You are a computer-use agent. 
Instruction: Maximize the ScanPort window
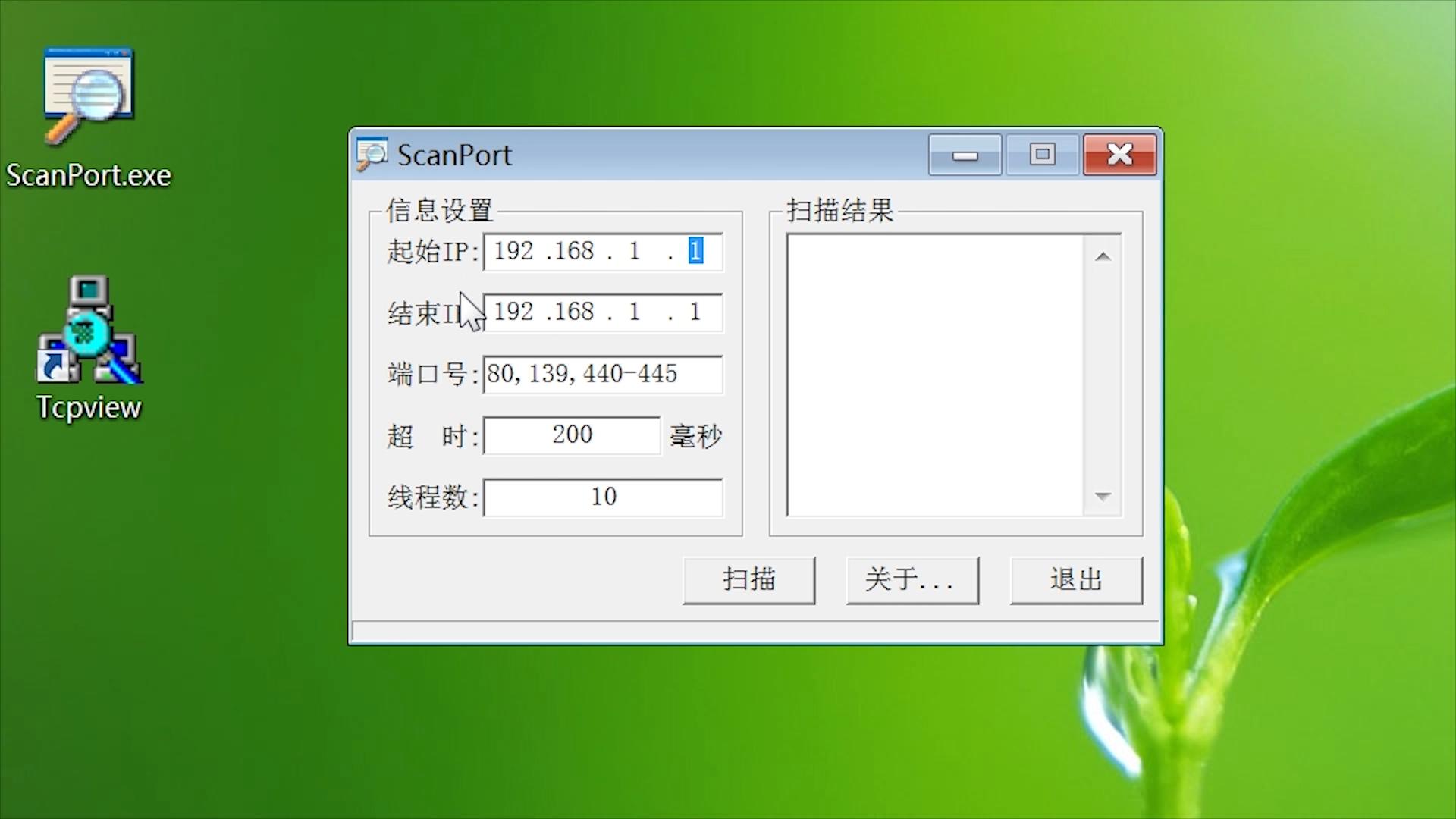pos(1042,155)
